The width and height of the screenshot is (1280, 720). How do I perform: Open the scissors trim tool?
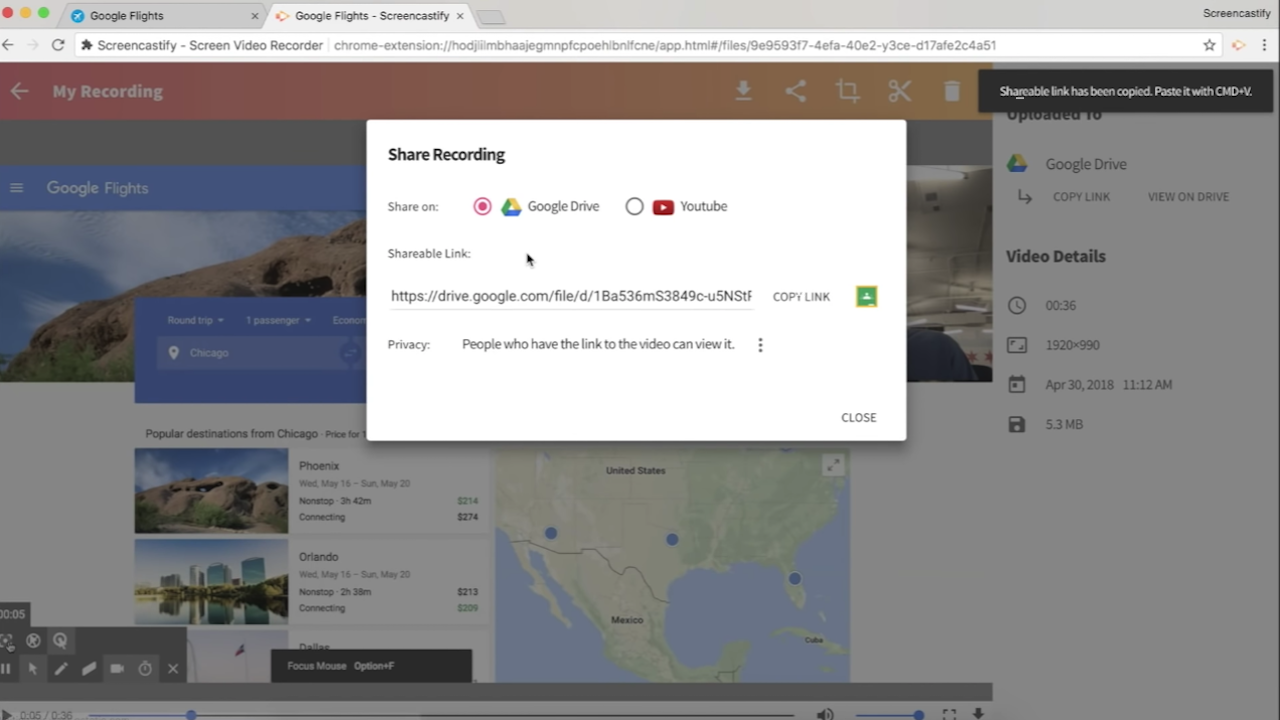899,91
